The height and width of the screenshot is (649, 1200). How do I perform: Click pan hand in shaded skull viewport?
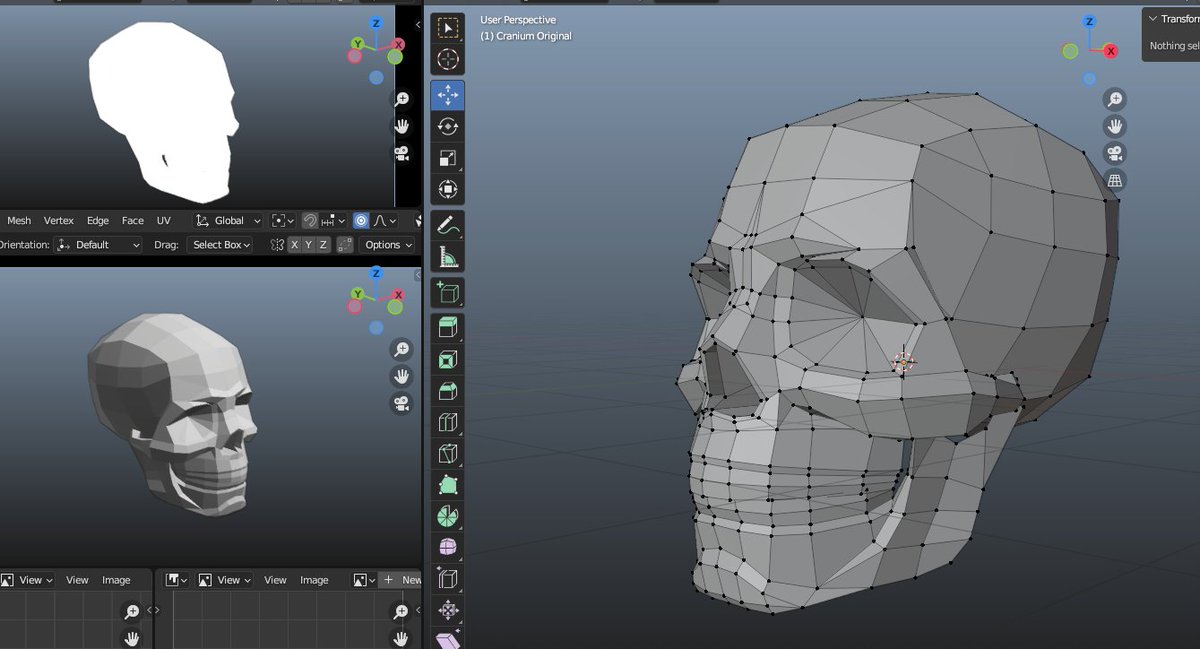pos(401,376)
